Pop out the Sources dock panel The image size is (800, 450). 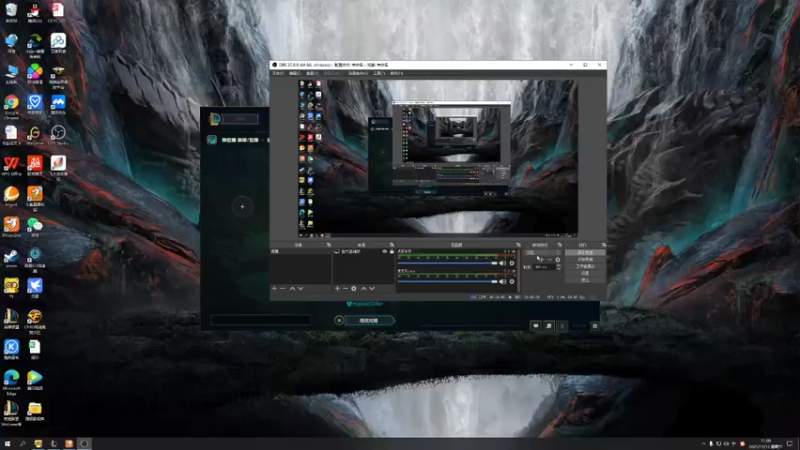click(x=392, y=245)
